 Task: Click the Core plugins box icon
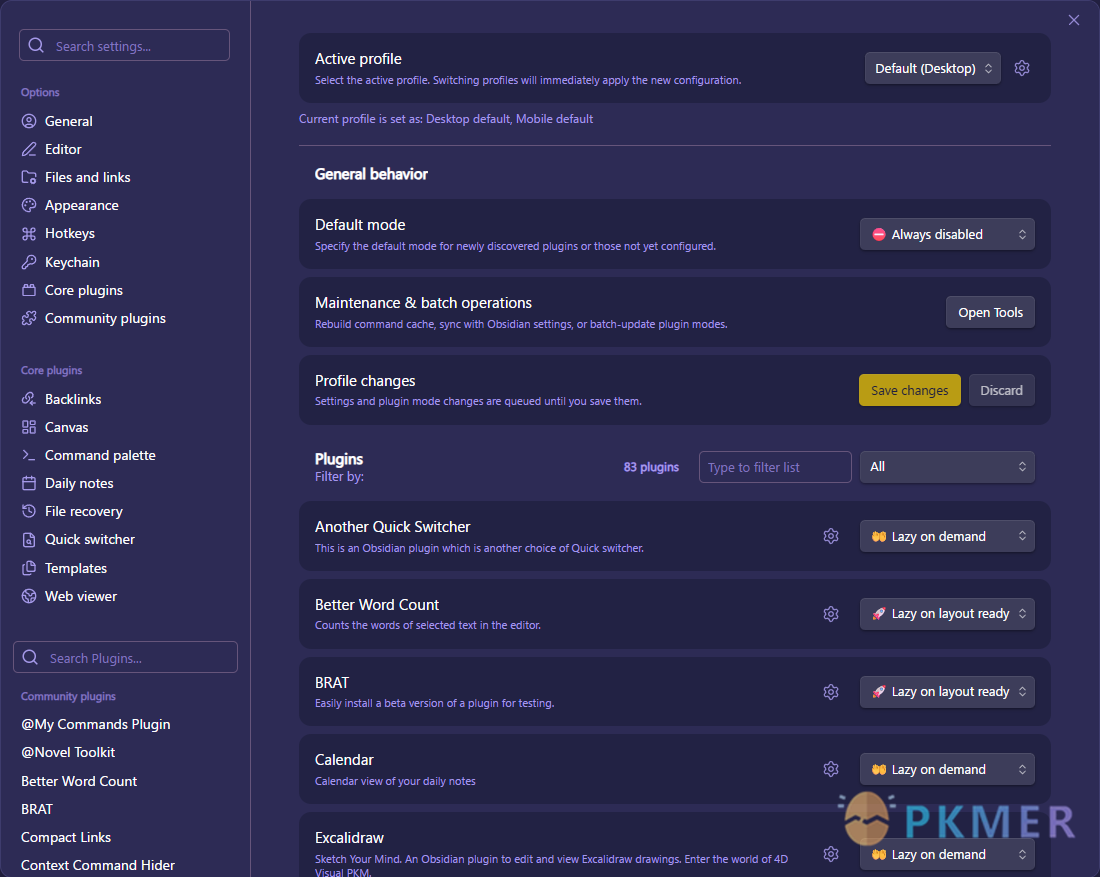point(29,290)
